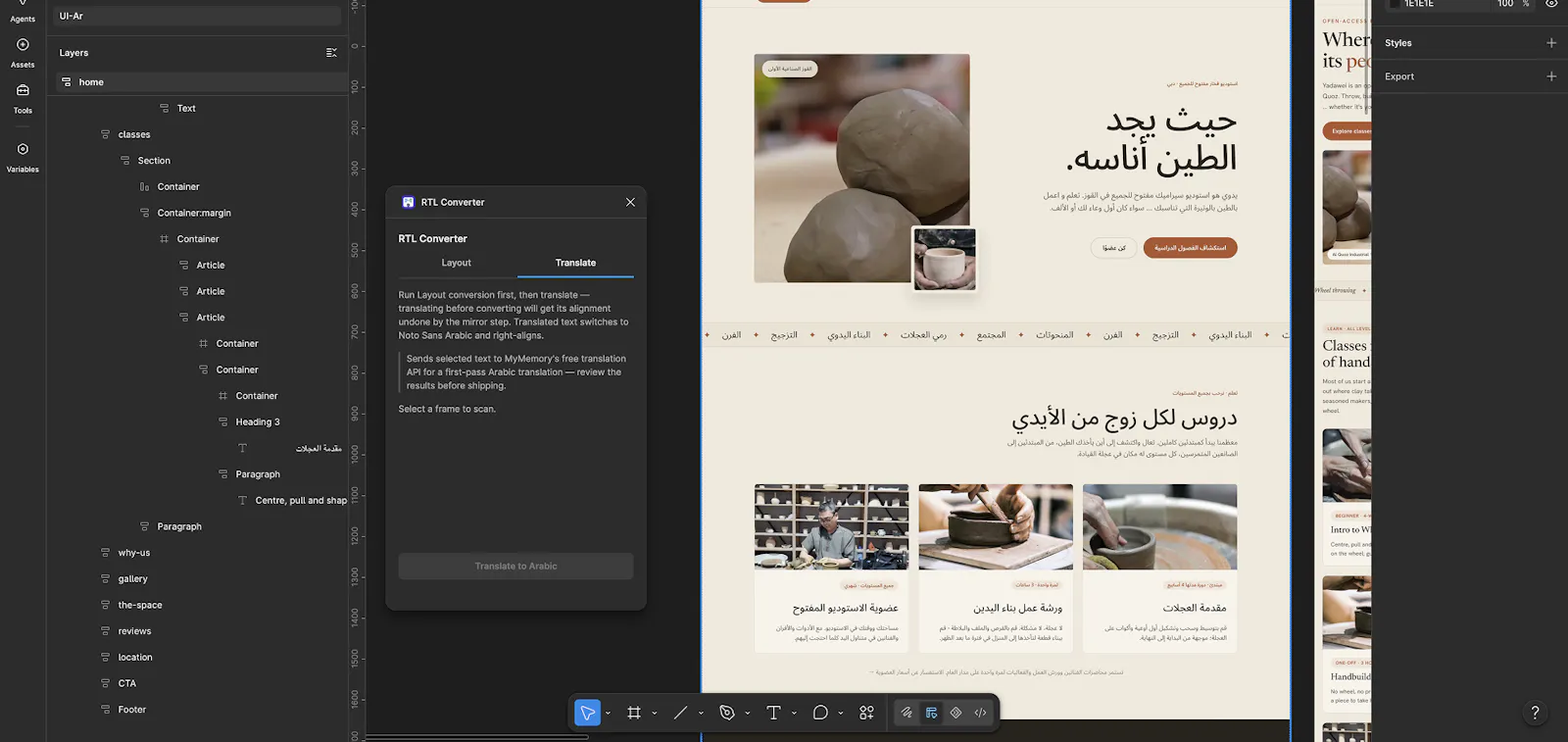Select the home layer
Image resolution: width=1568 pixels, height=742 pixels.
click(x=198, y=82)
